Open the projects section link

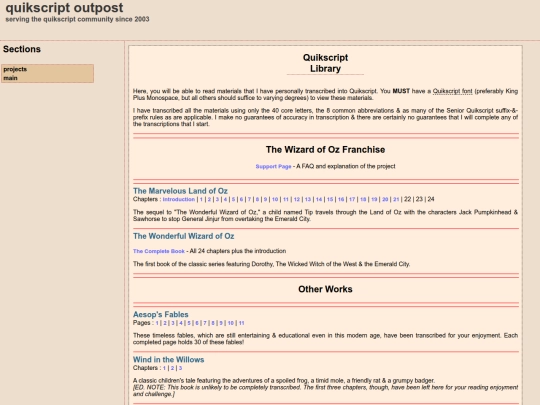click(15, 69)
